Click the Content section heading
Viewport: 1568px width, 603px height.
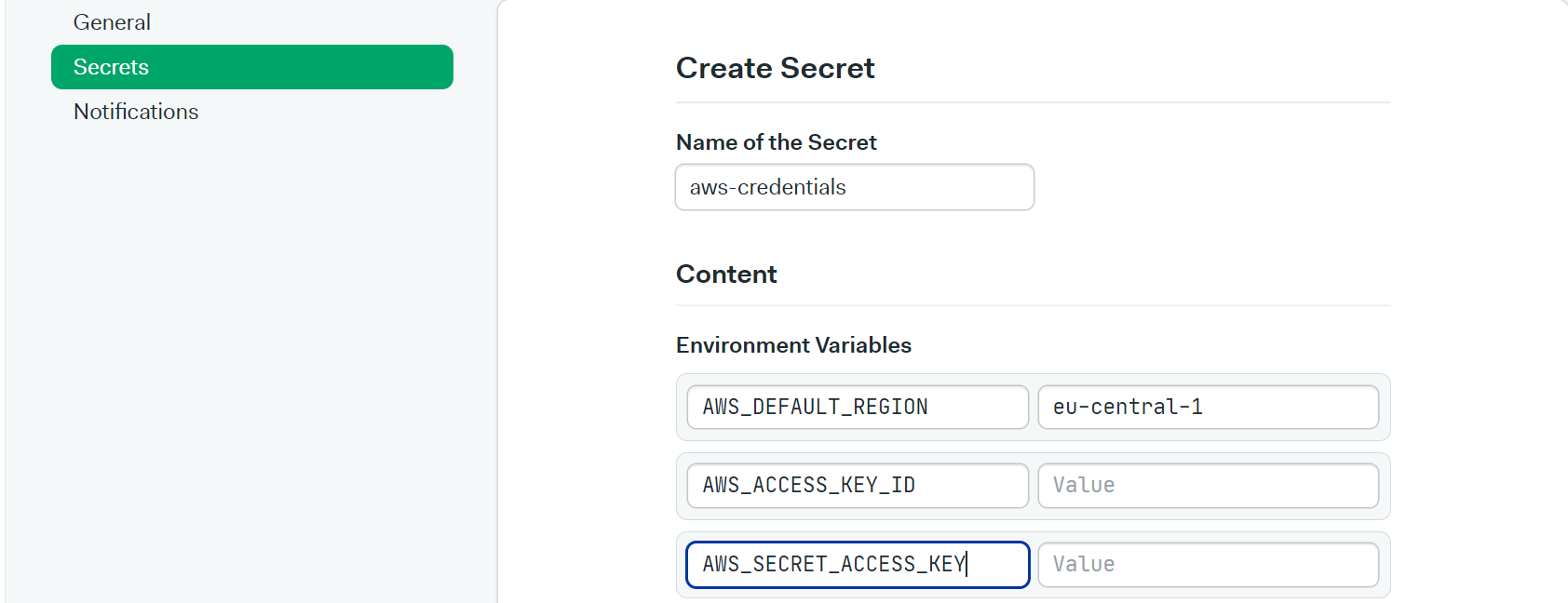[x=726, y=275]
